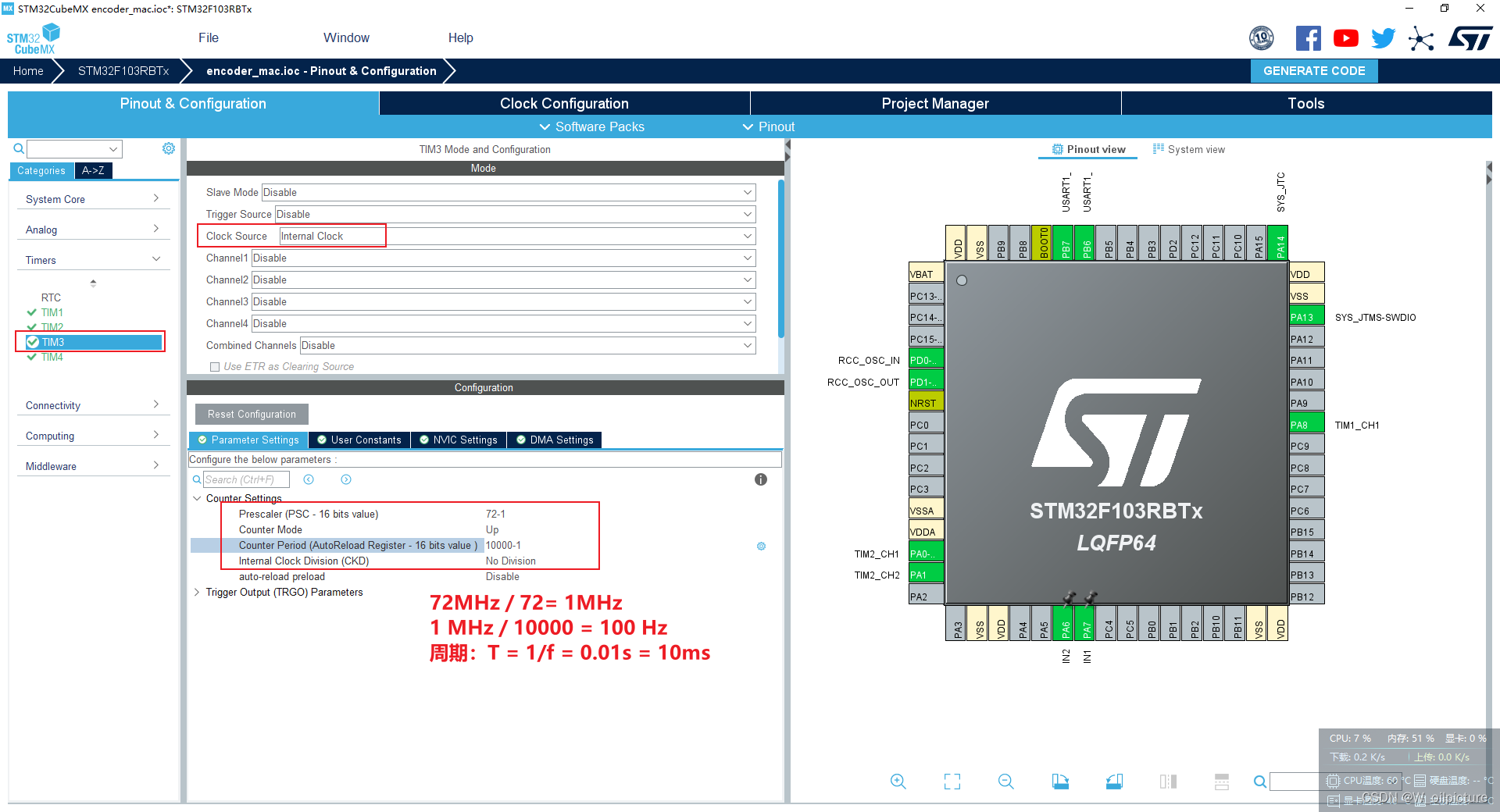Open the NVIC Settings tab
This screenshot has height=812, width=1500.
(459, 440)
